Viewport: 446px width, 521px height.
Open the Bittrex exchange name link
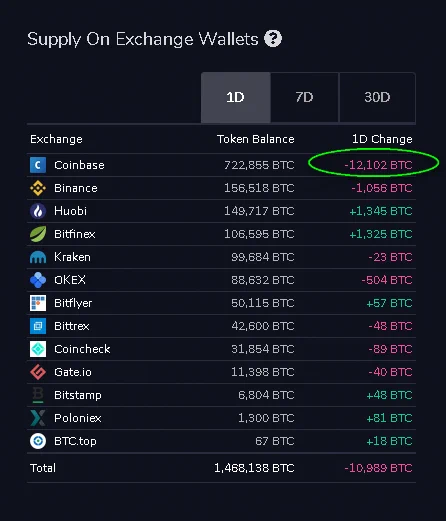click(x=72, y=326)
